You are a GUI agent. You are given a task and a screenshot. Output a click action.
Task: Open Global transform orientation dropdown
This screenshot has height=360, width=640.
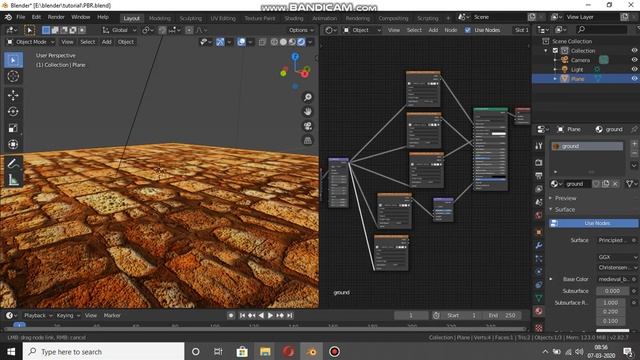119,30
